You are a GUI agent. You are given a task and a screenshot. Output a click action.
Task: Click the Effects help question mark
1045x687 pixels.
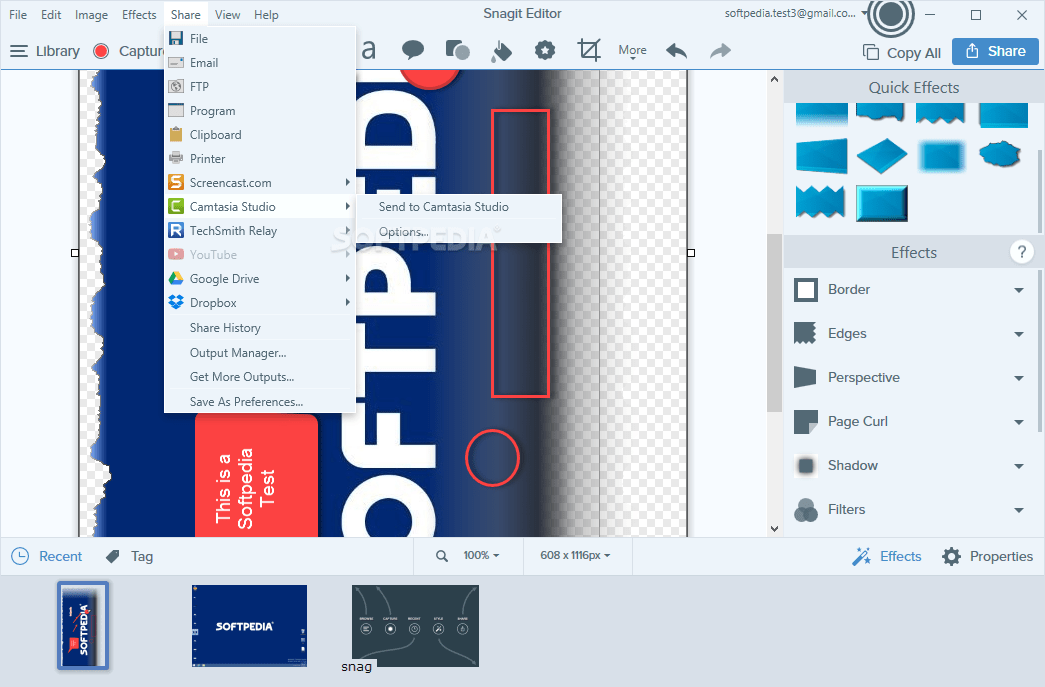(x=1022, y=252)
